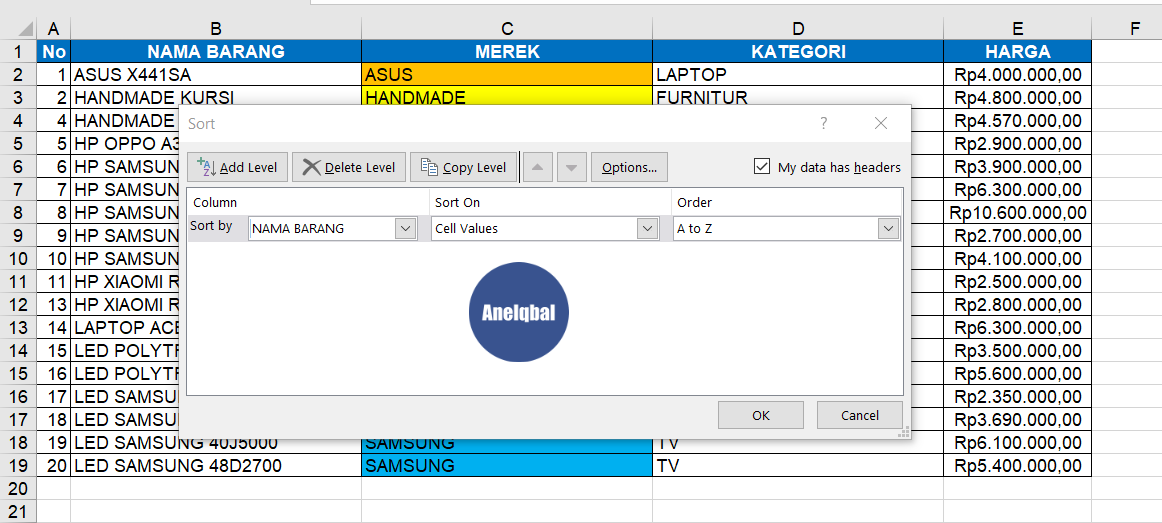The image size is (1162, 523).
Task: Select price Rp4.570.000,00 cell
Action: (1017, 120)
